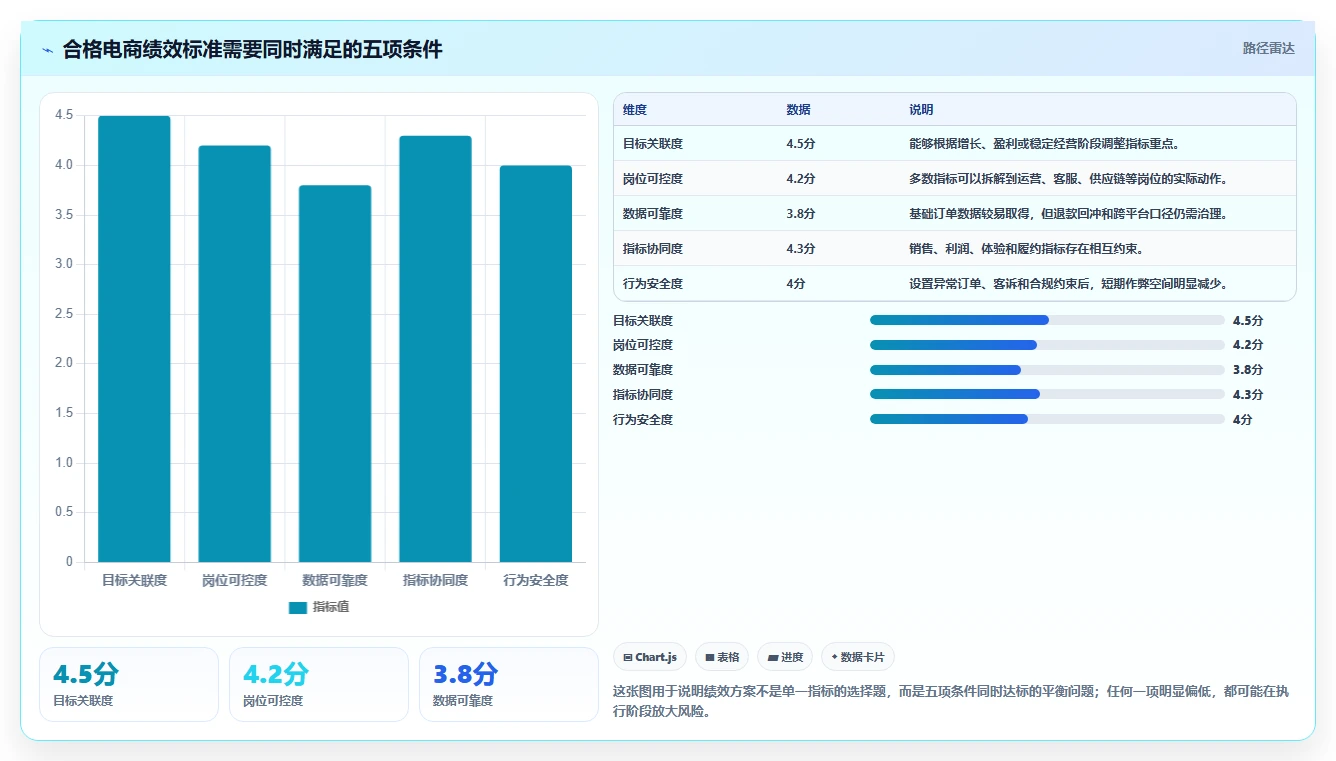
Task: Select the 目标关联度 table row cell
Action: coord(653,144)
